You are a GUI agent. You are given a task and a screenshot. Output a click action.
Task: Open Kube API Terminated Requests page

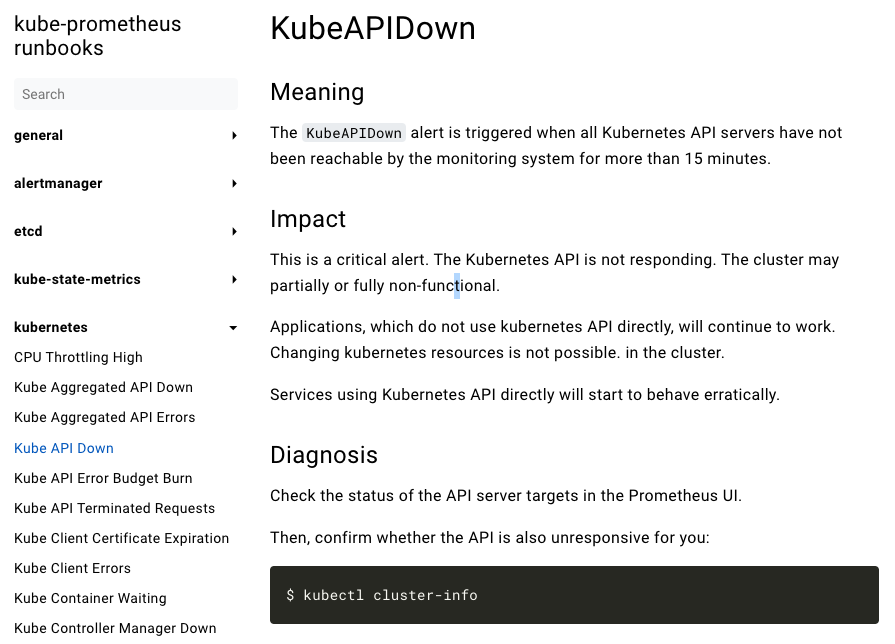coord(115,509)
